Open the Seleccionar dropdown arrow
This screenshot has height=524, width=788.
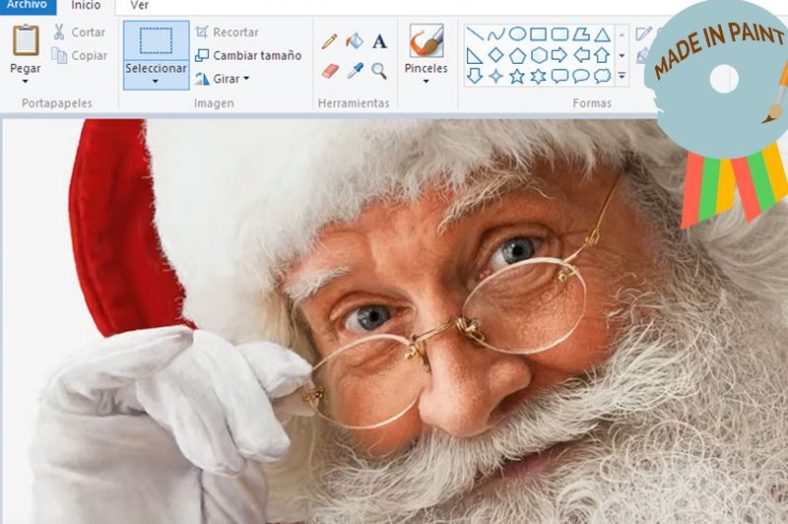(x=155, y=81)
